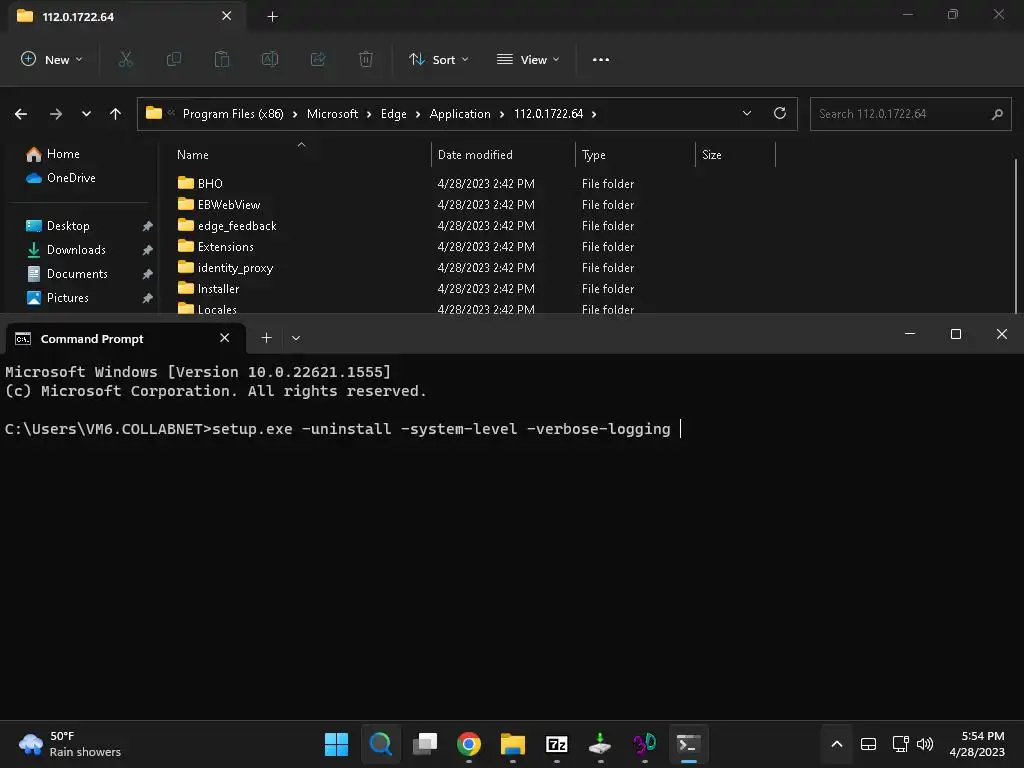Open the network status tray icon
Screen dimensions: 1024x768
(x=901, y=744)
